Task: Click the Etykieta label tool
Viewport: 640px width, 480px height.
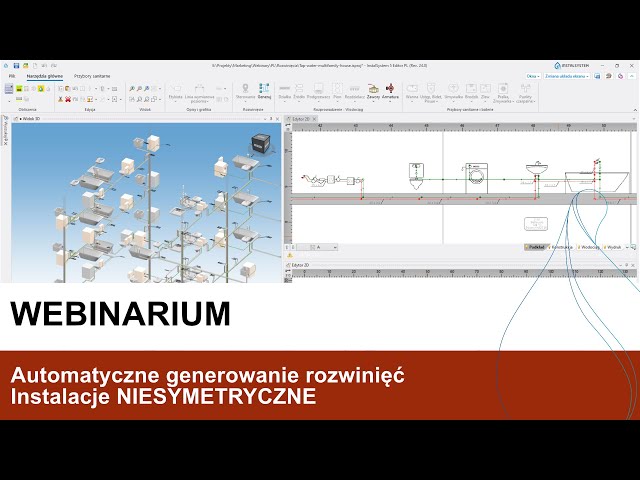Action: click(x=176, y=91)
